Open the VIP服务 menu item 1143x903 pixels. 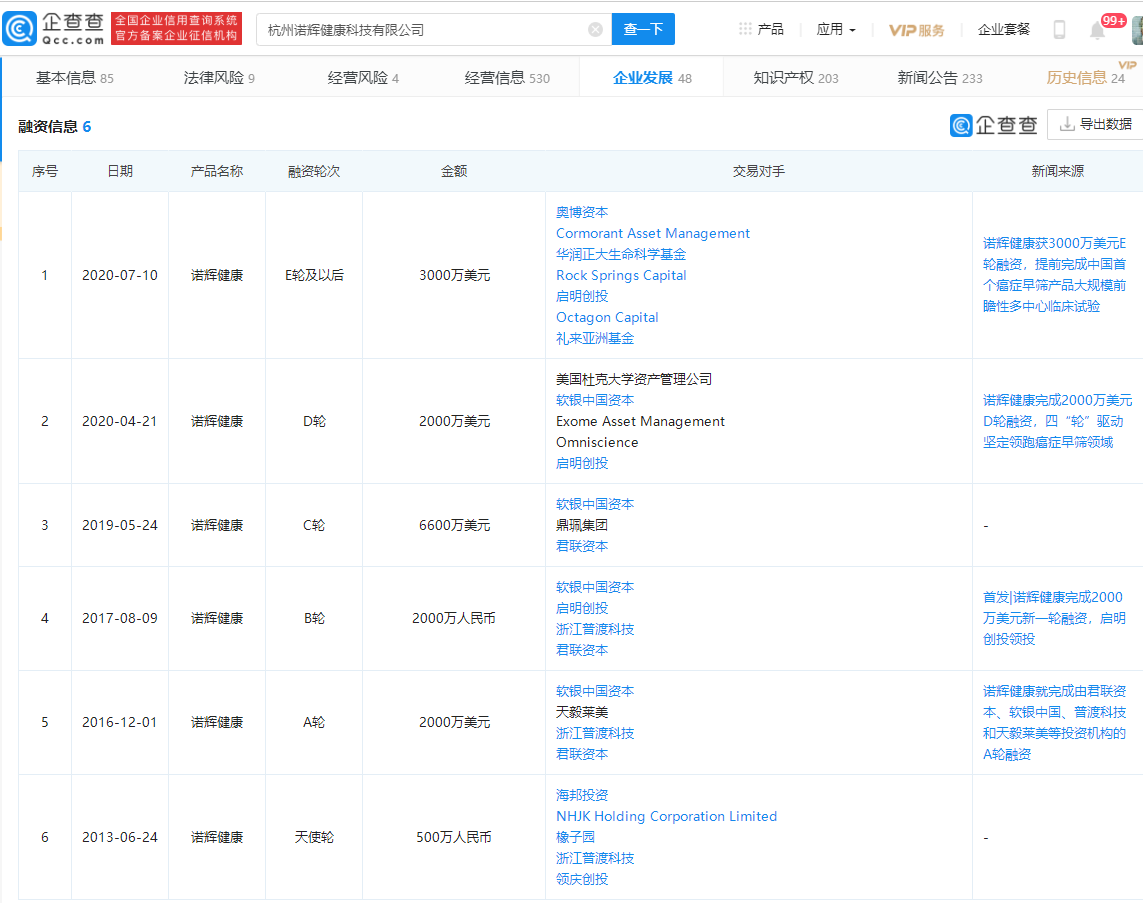(x=916, y=30)
